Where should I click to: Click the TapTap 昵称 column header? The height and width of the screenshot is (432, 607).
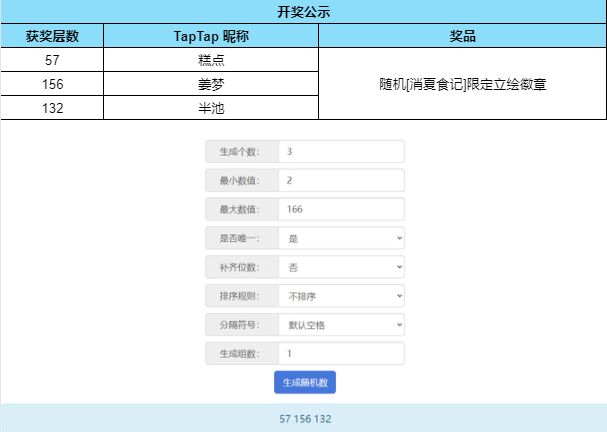point(211,36)
